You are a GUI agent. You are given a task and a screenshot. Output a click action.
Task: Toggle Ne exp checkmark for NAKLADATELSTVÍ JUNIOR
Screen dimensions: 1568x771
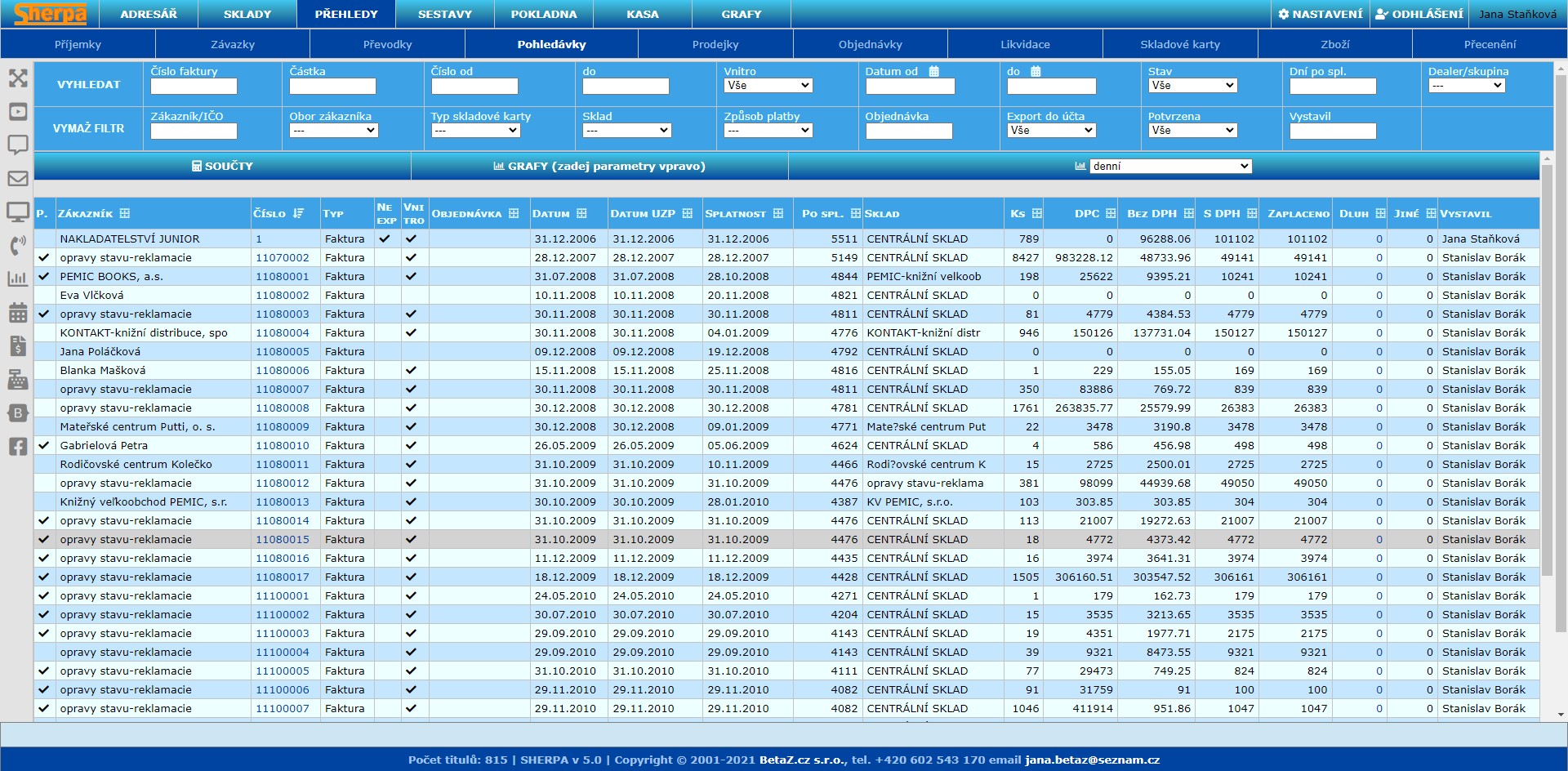coord(385,238)
